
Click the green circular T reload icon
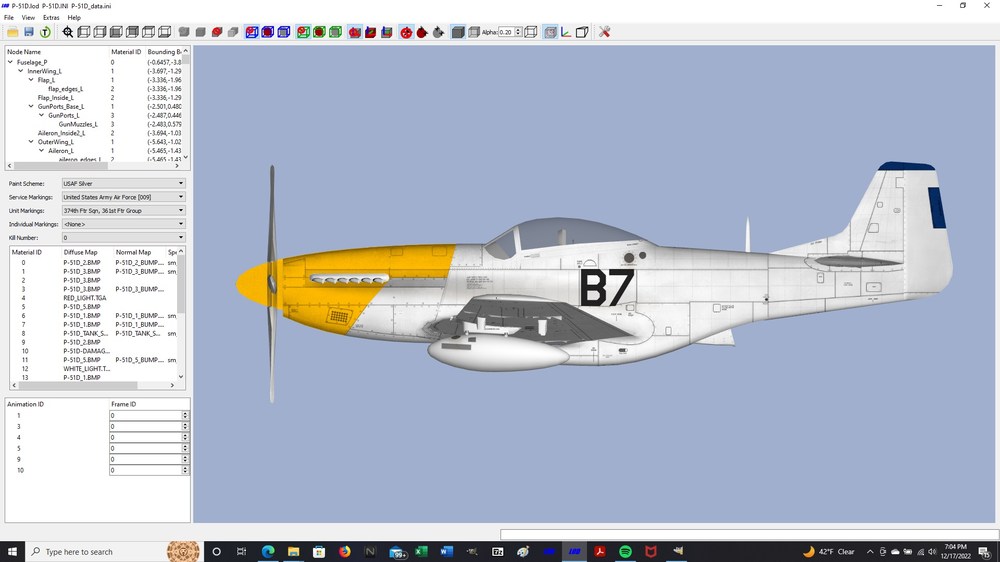[45, 32]
